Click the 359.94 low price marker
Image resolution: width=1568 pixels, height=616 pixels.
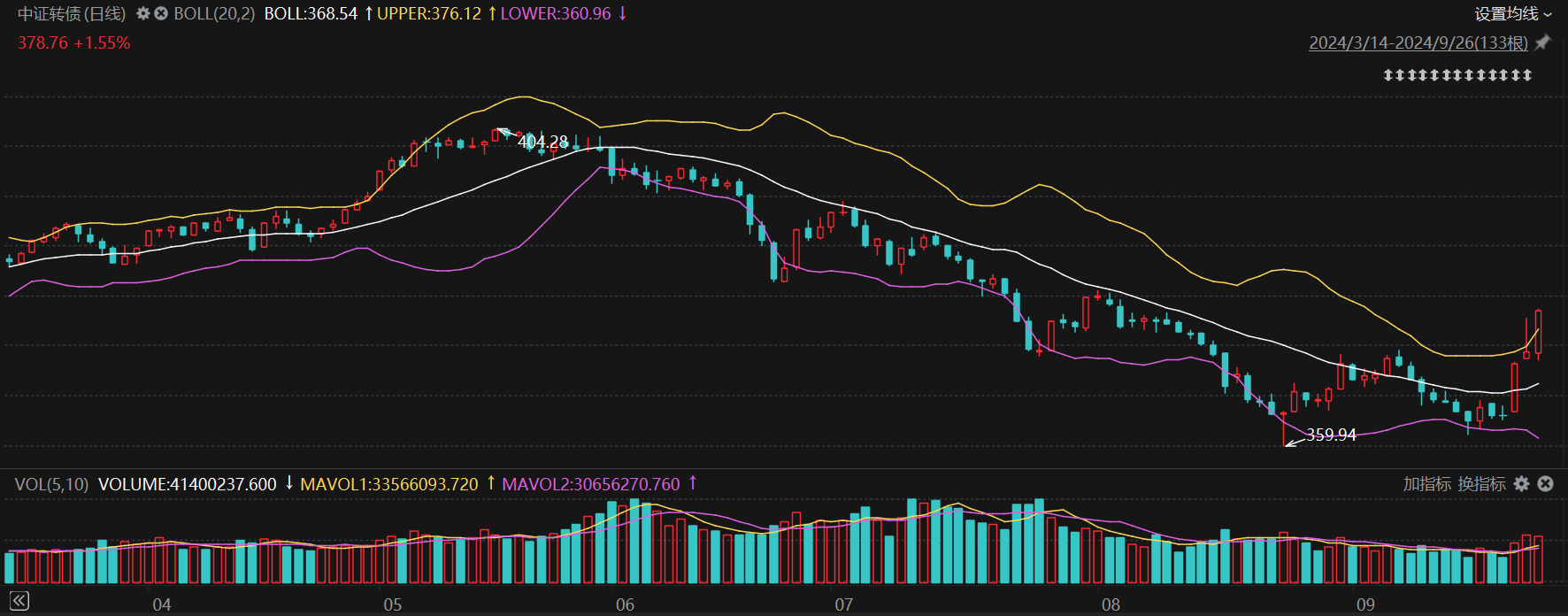point(1330,435)
